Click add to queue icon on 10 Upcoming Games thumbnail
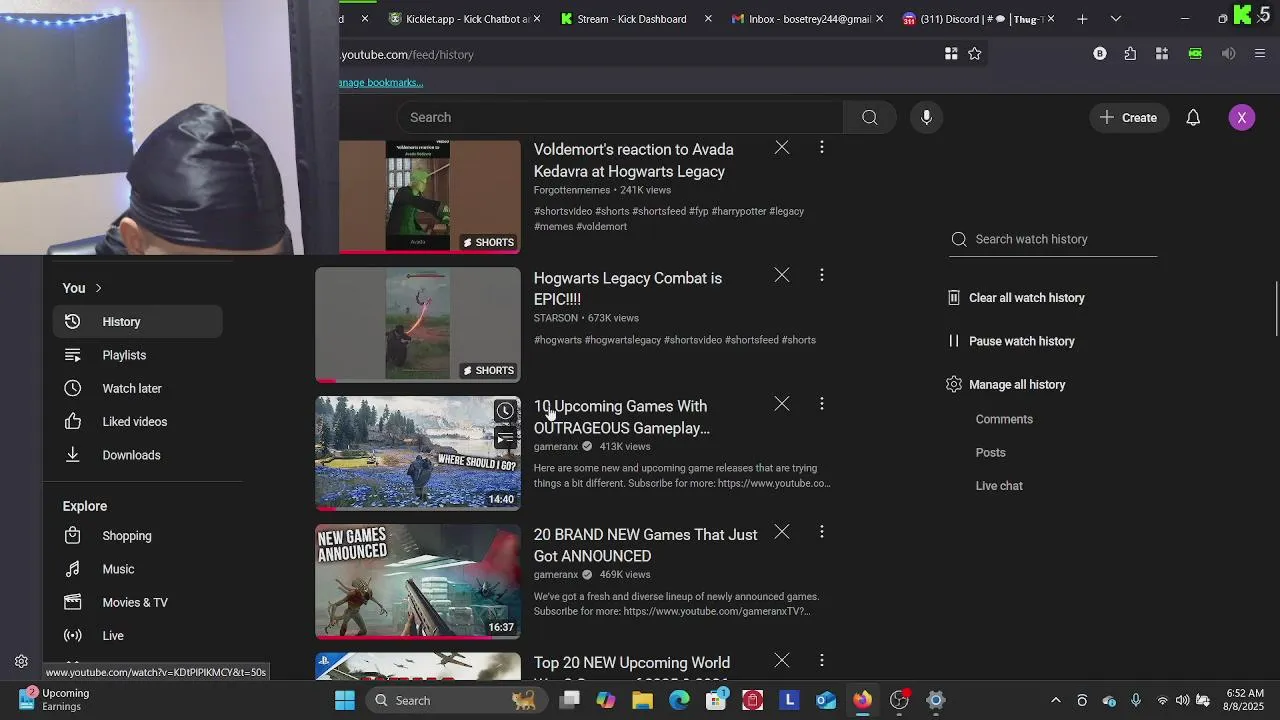1280x720 pixels. pyautogui.click(x=505, y=437)
